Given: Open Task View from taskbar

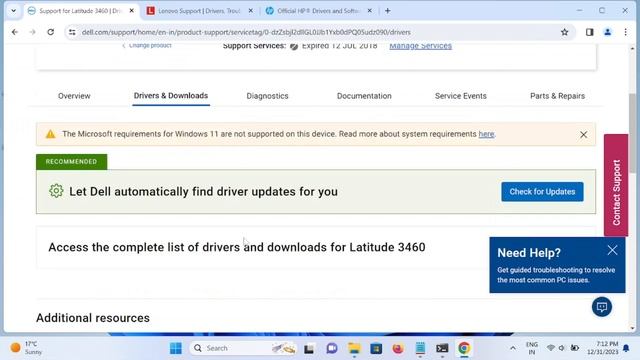Looking at the screenshot, I should click(309, 348).
